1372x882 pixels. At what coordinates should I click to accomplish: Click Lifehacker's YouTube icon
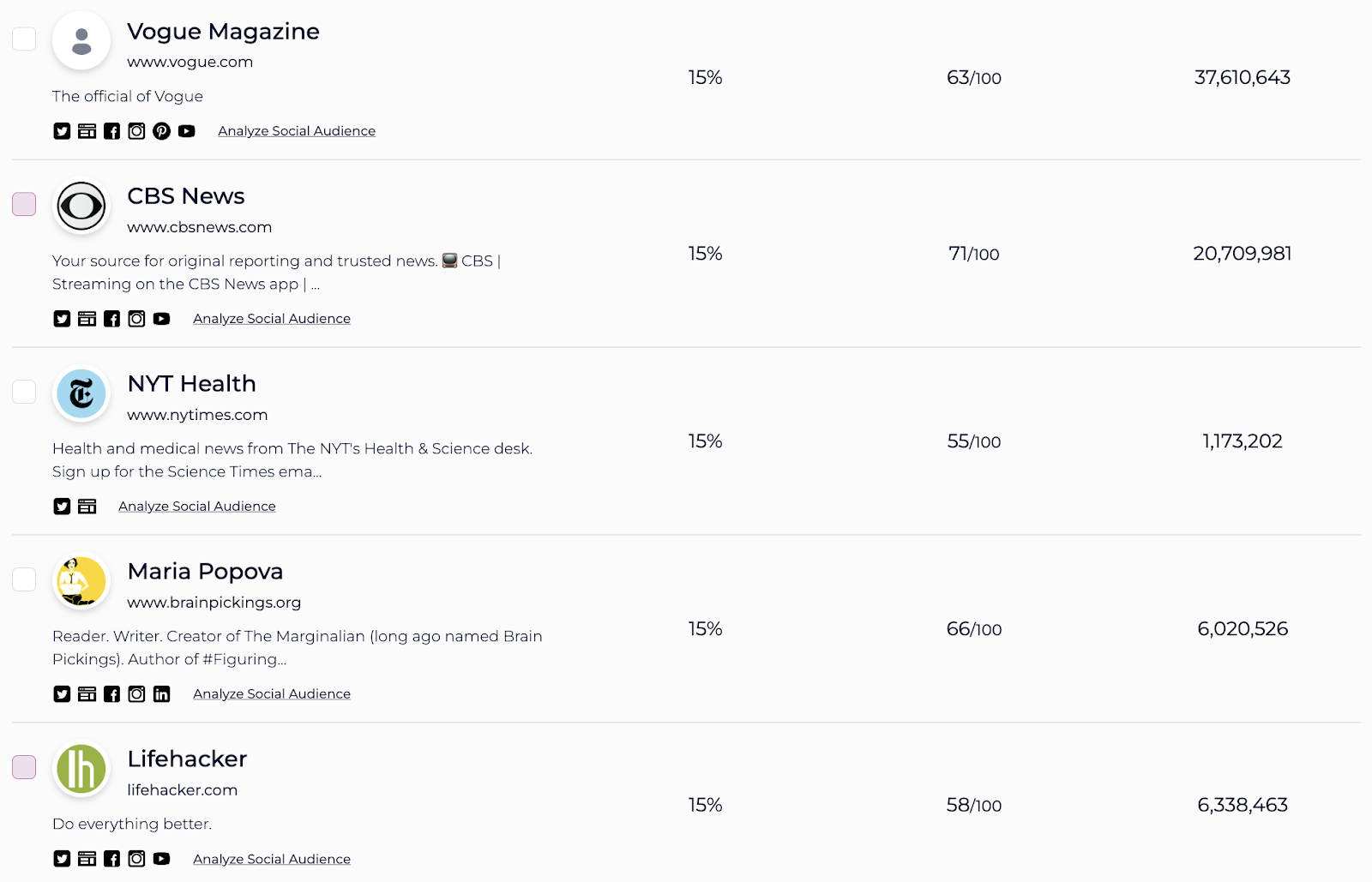point(161,859)
